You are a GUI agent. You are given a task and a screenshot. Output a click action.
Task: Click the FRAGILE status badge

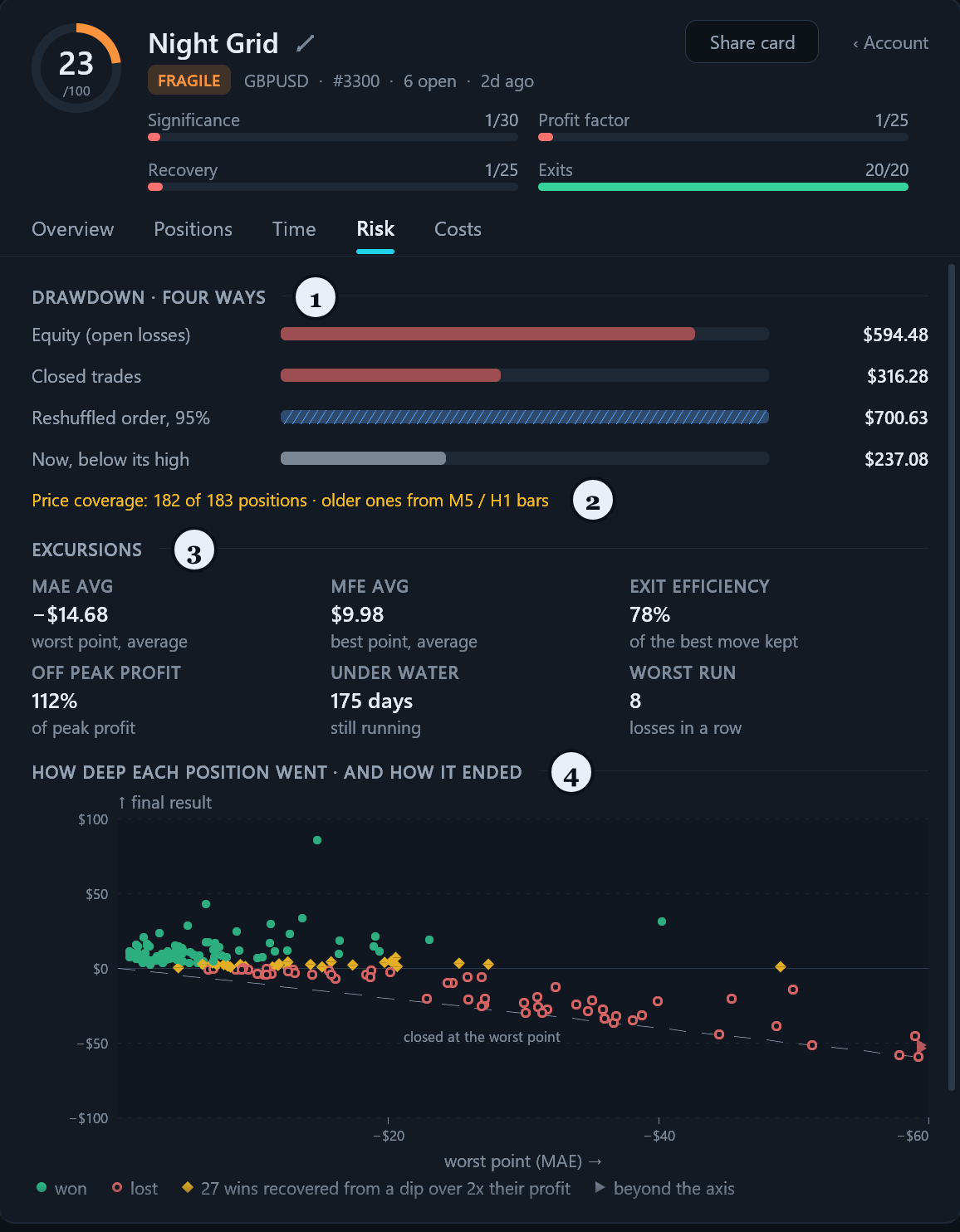point(189,81)
